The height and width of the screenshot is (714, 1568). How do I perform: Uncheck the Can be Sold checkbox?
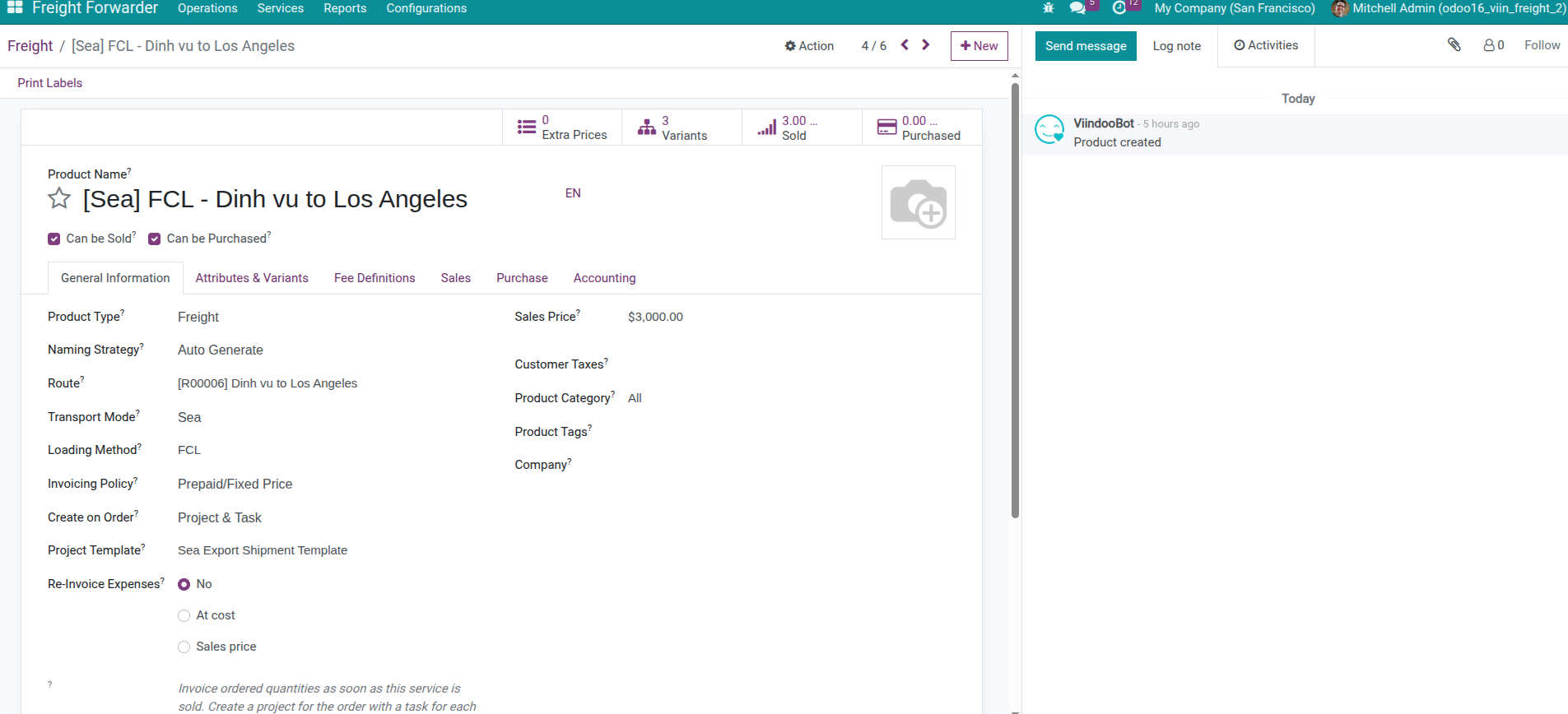(54, 239)
